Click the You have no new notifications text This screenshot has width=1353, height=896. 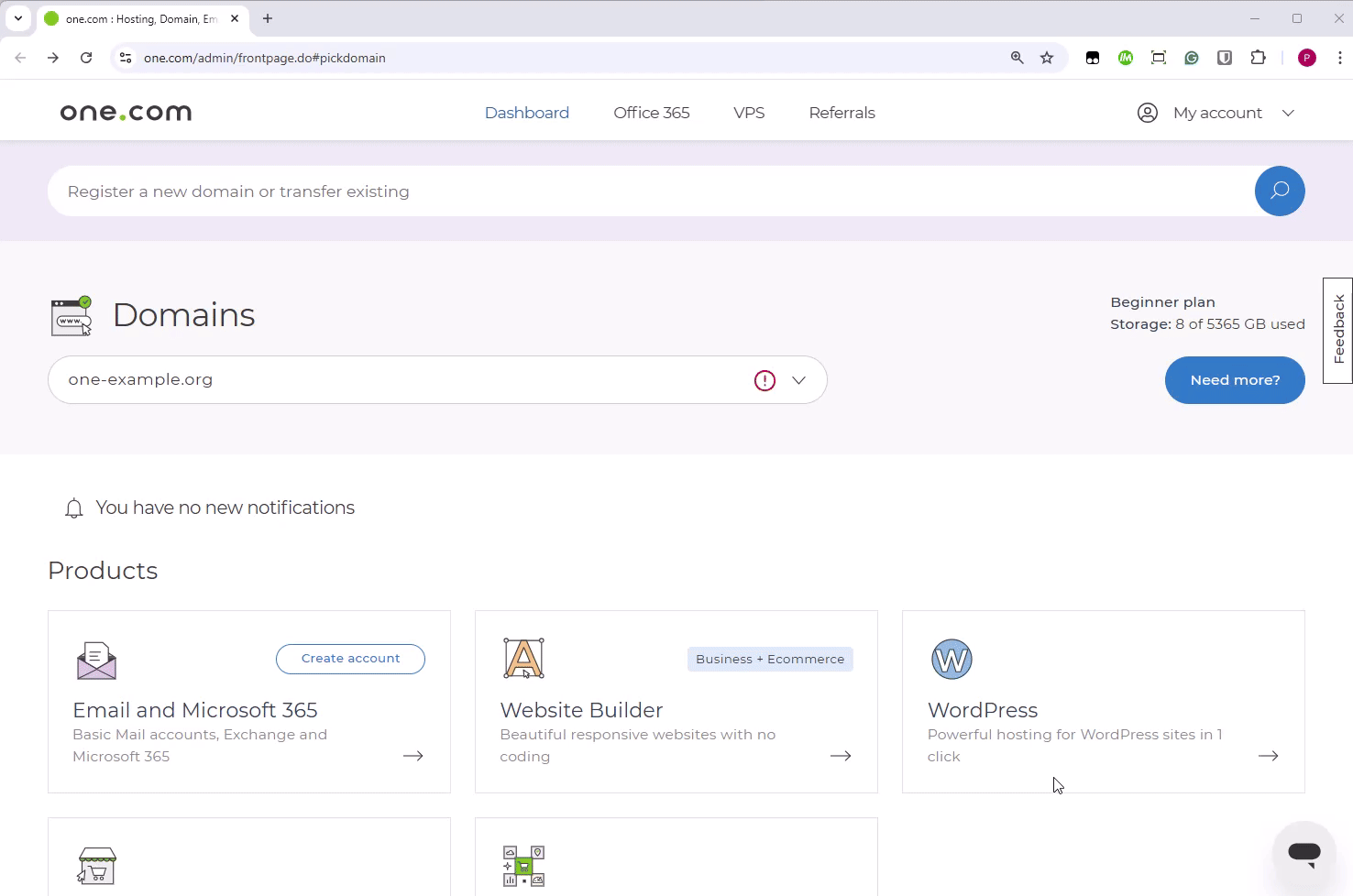[x=225, y=508]
